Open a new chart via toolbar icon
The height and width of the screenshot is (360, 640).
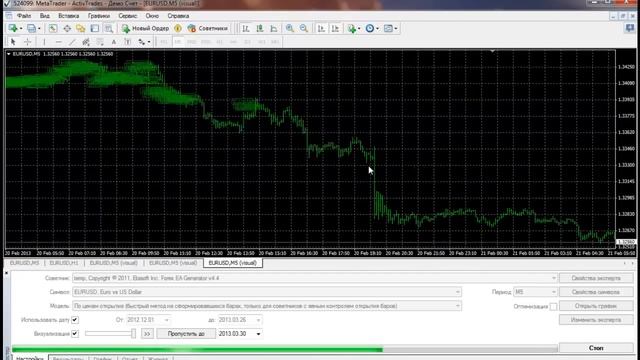coord(13,28)
